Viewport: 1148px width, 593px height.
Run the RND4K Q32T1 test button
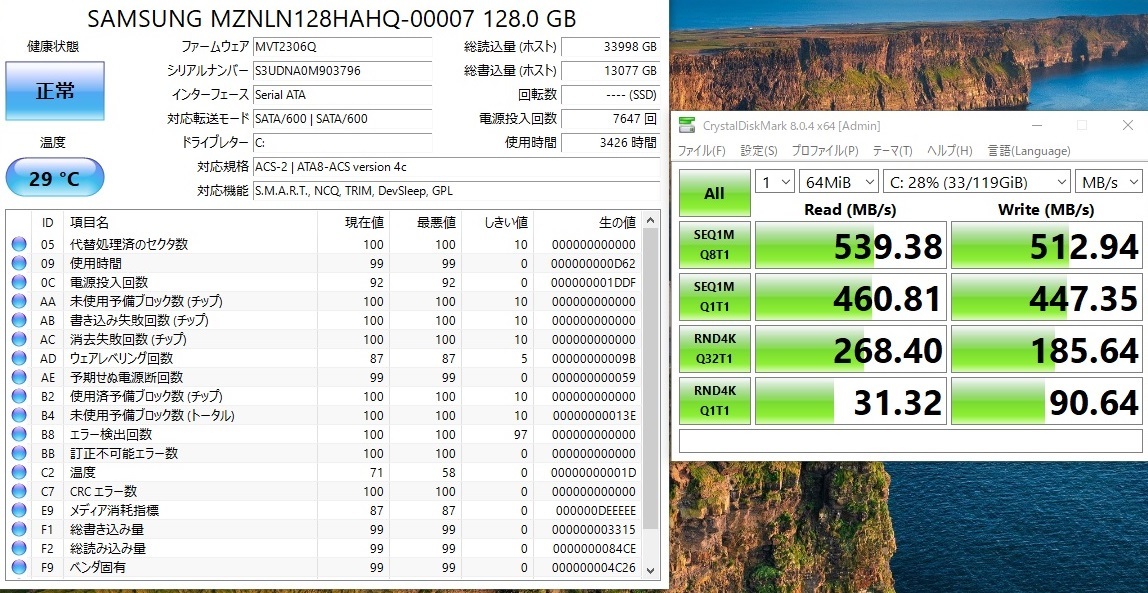pos(715,348)
